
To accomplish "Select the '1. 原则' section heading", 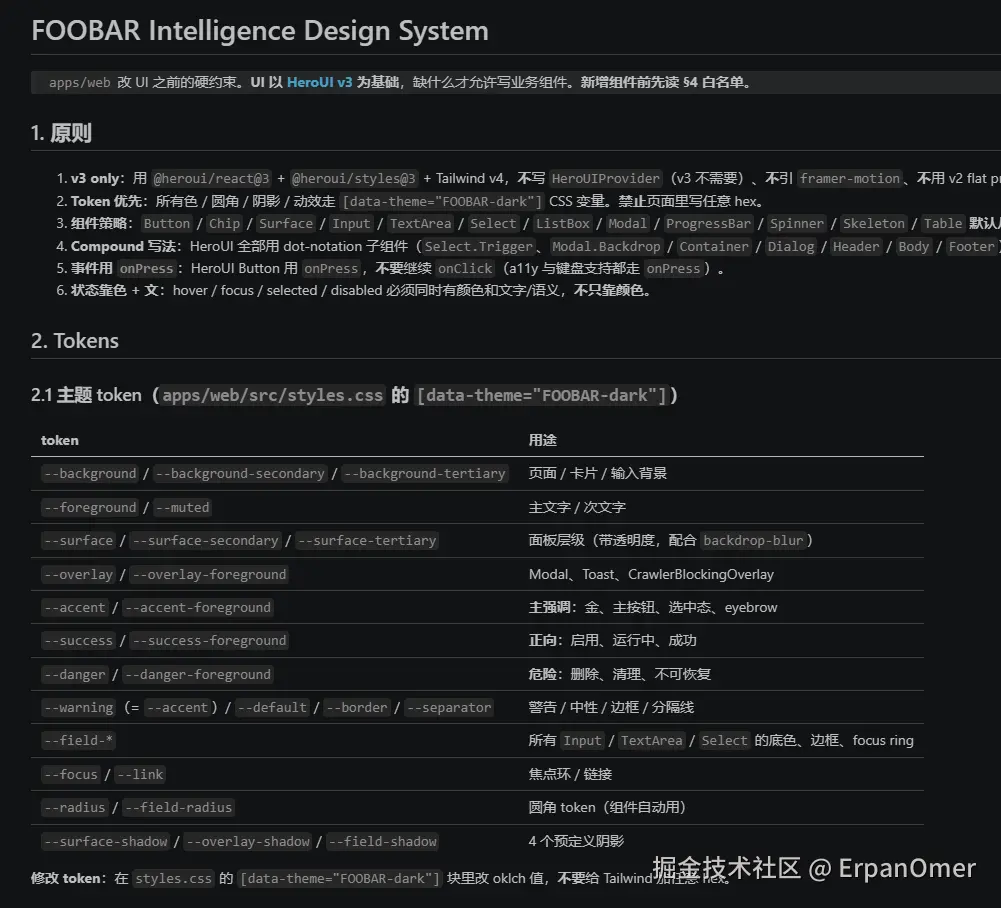I will point(61,133).
